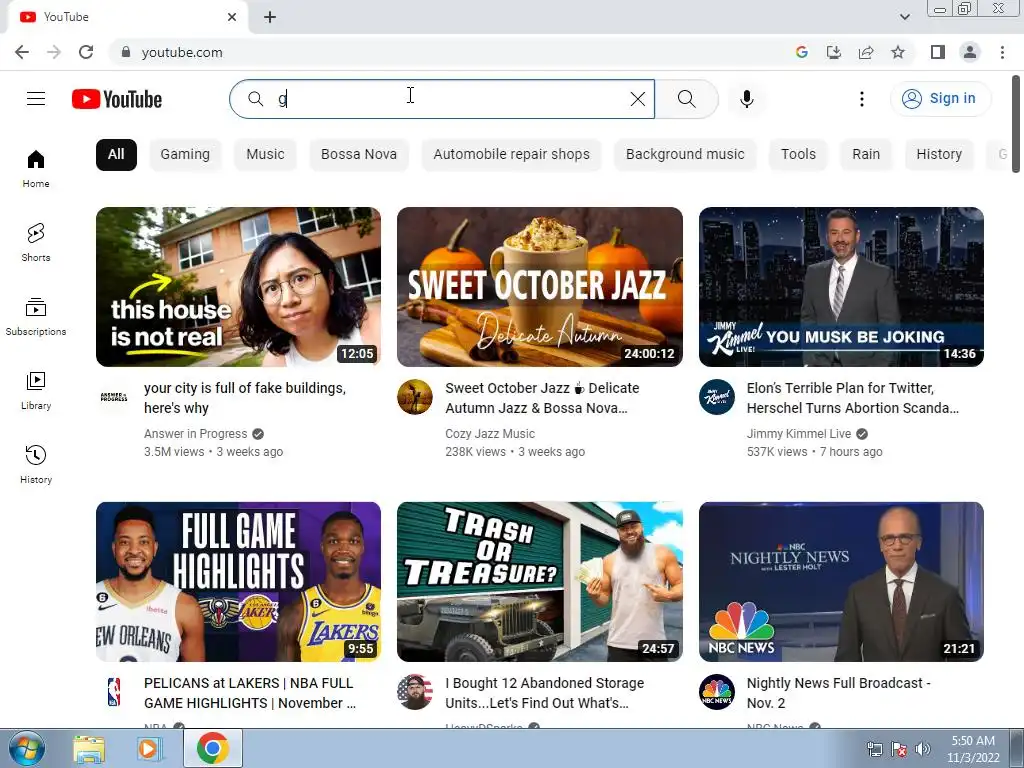Click the NBC News channel avatar
Image resolution: width=1024 pixels, height=768 pixels.
coord(716,692)
